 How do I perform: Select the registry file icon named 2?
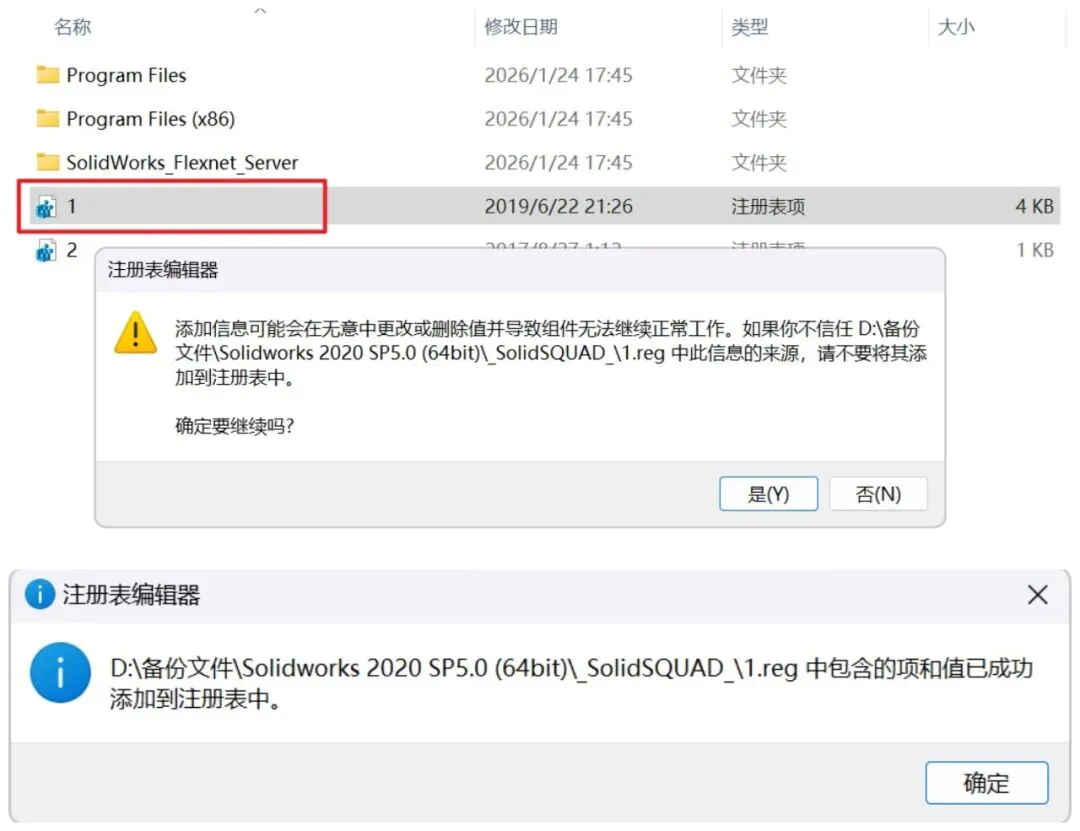point(46,251)
